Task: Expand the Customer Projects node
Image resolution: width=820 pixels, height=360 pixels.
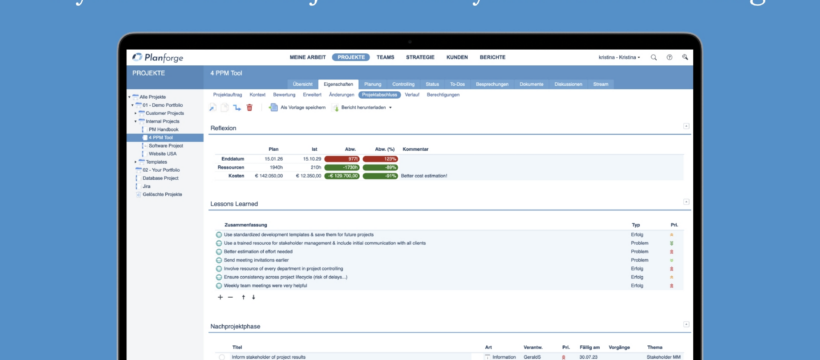Action: pos(135,113)
